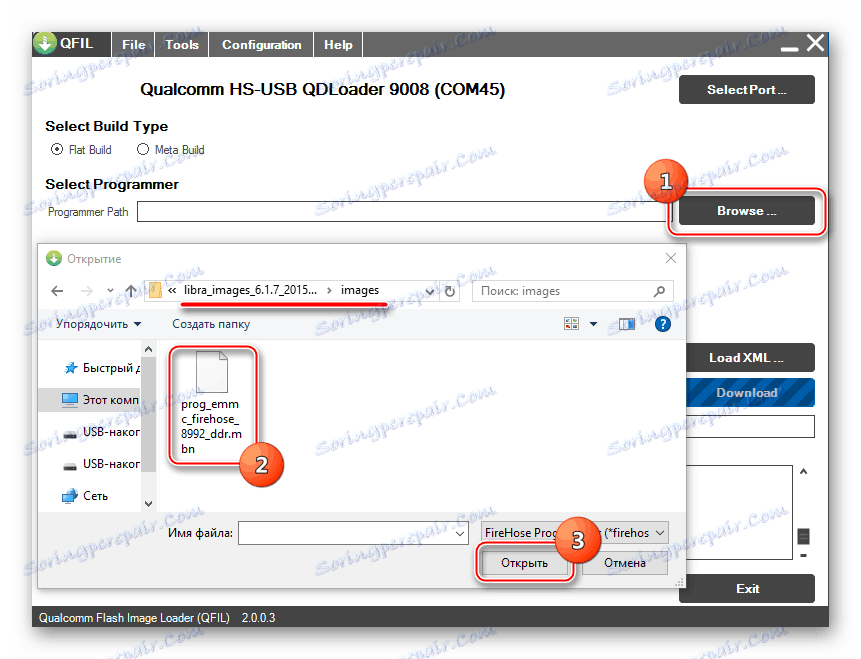This screenshot has width=861, height=659.
Task: Click the Back navigation arrow in Открытие dialog
Action: pos(57,290)
